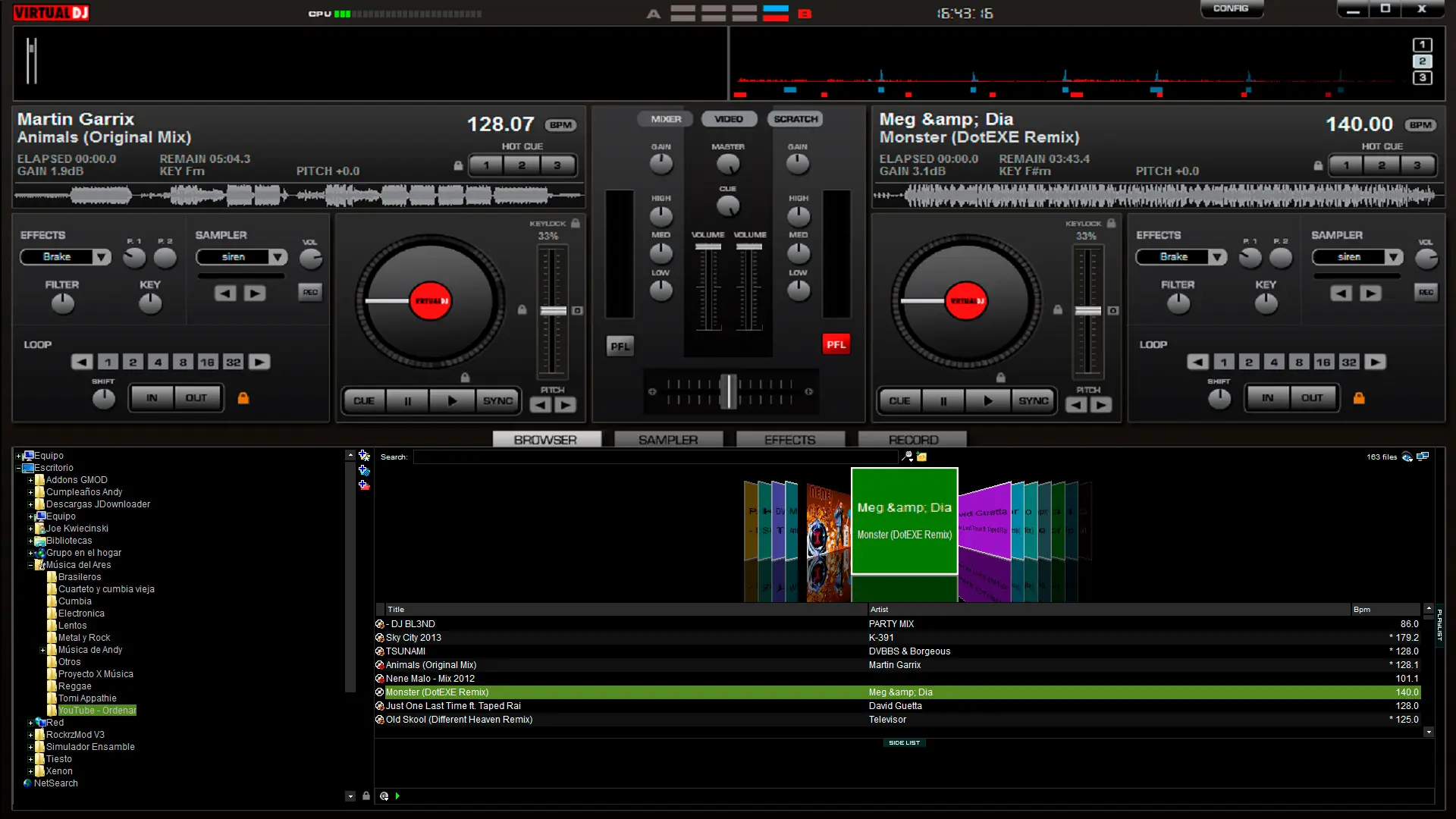
Task: Toggle the right deck PFL headphone cue
Action: point(836,344)
